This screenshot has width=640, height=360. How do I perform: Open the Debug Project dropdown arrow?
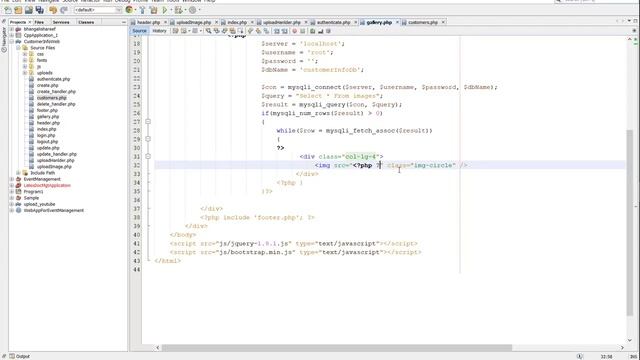(185, 10)
